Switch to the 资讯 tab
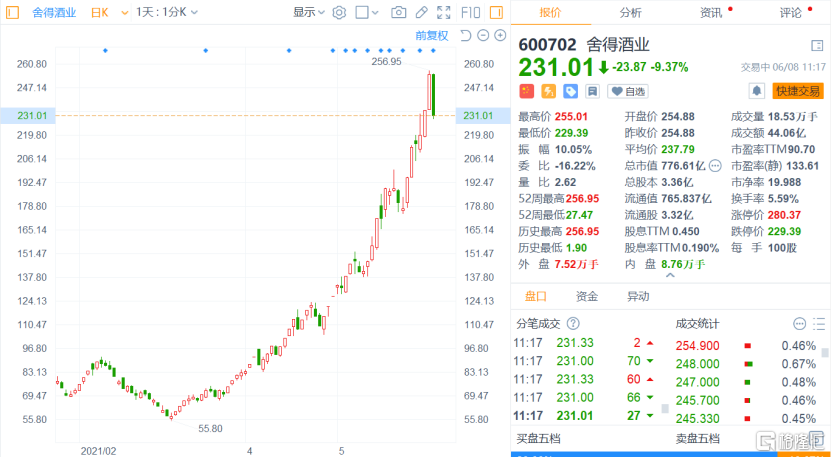Screen dimensions: 831x458 point(711,13)
